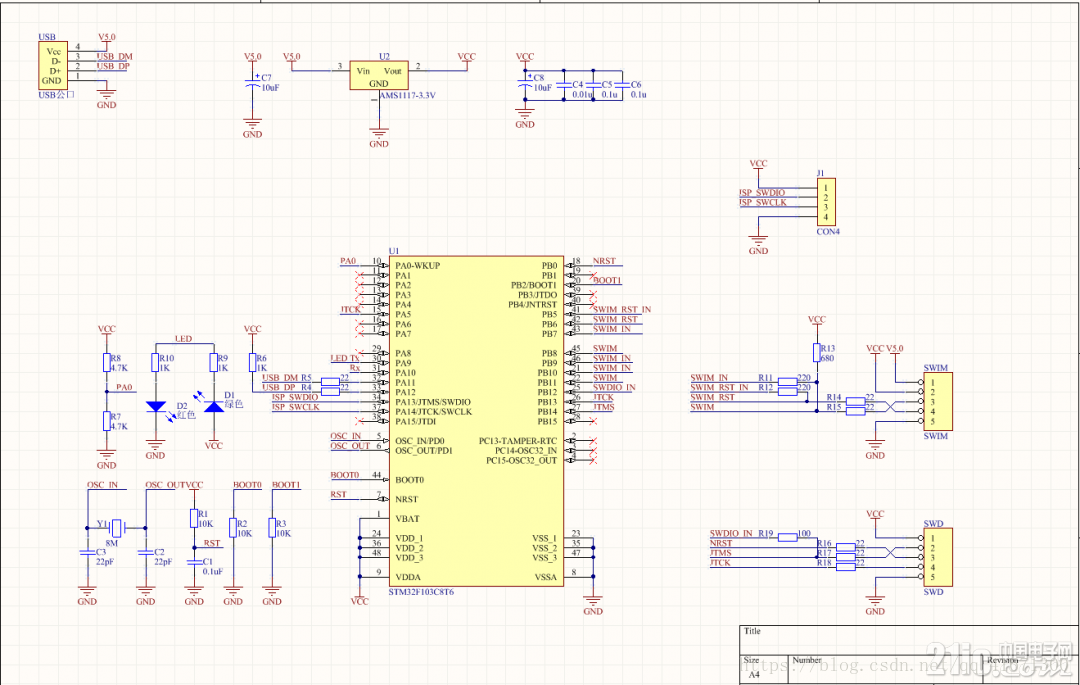Click the STM32F103C8T6 part label
Viewport: 1080px width, 685px height.
point(422,592)
